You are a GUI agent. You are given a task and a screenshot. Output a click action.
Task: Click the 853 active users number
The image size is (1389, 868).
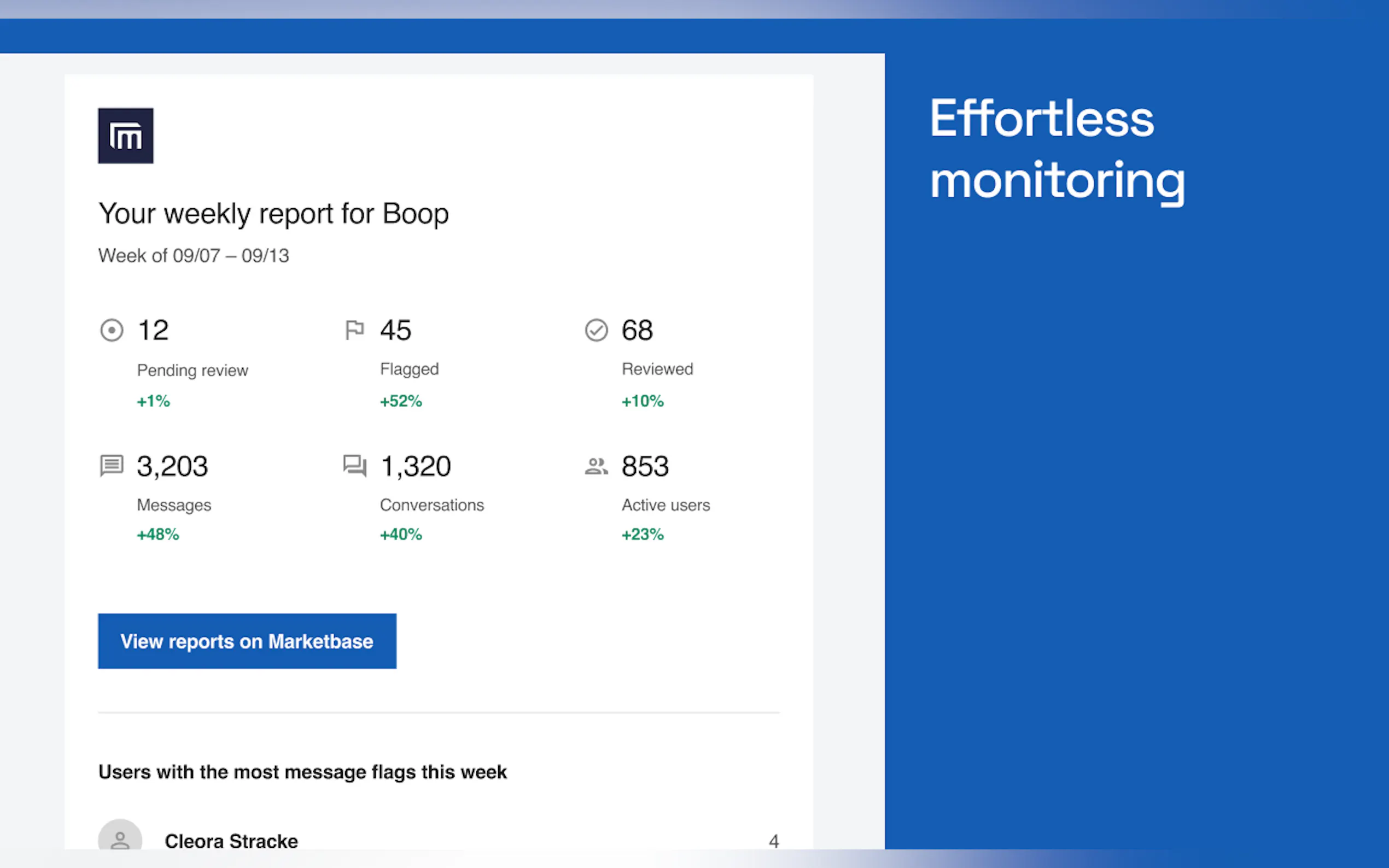(645, 466)
